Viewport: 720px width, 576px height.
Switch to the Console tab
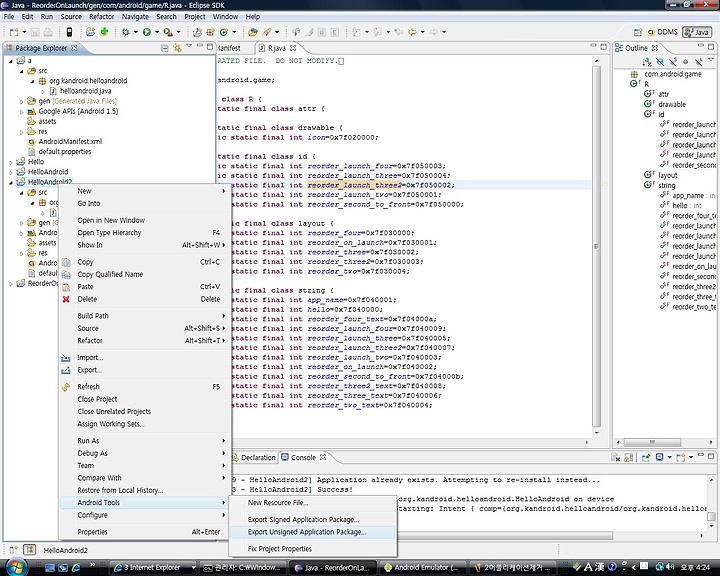coord(303,457)
